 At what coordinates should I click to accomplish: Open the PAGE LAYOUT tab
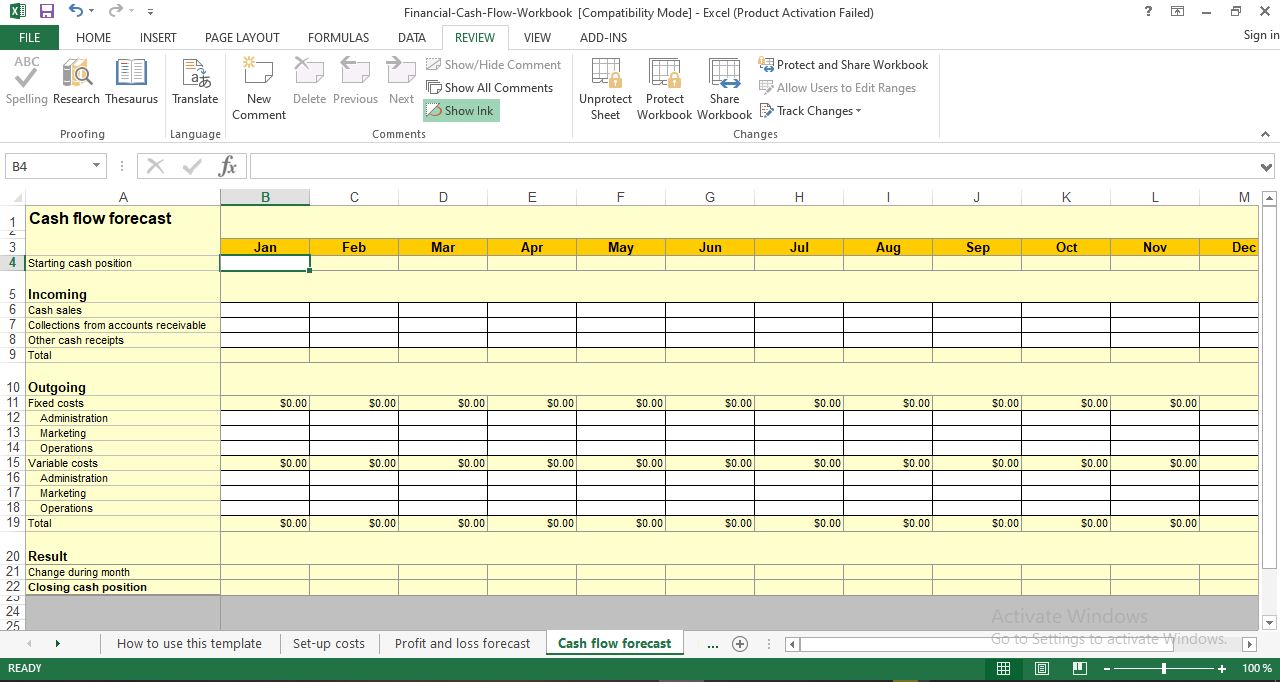[242, 38]
